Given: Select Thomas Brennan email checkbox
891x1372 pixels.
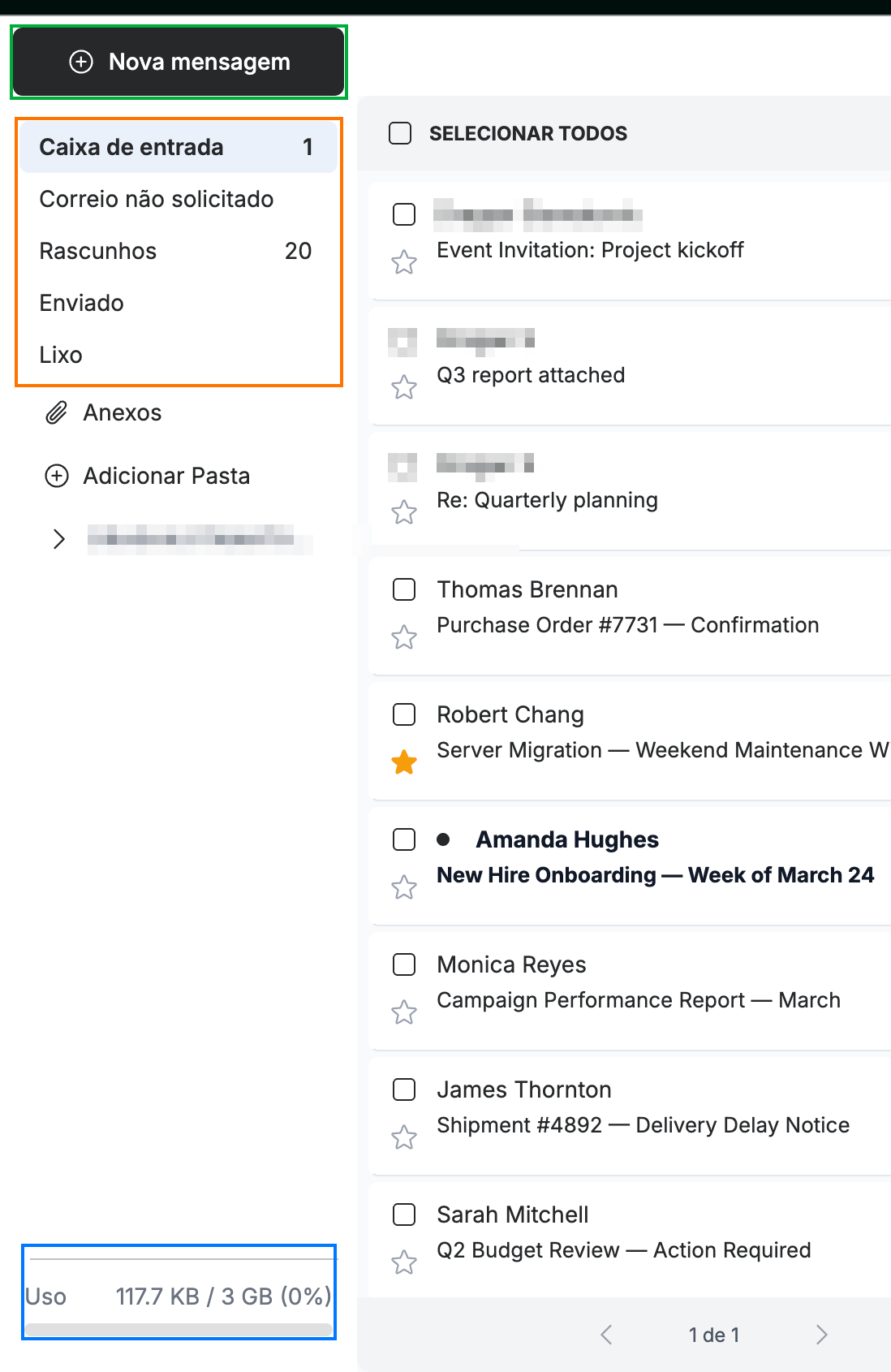Looking at the screenshot, I should [404, 589].
